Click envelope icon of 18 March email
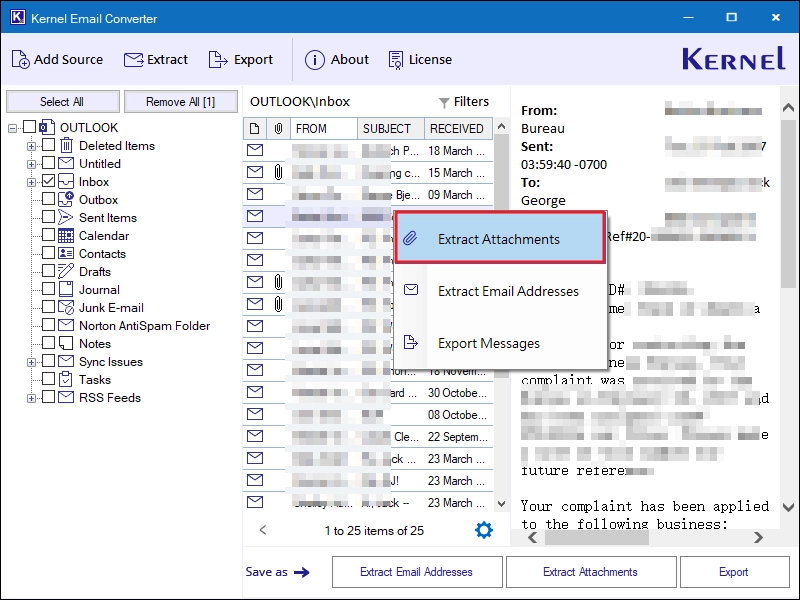This screenshot has height=600, width=800. [x=255, y=150]
